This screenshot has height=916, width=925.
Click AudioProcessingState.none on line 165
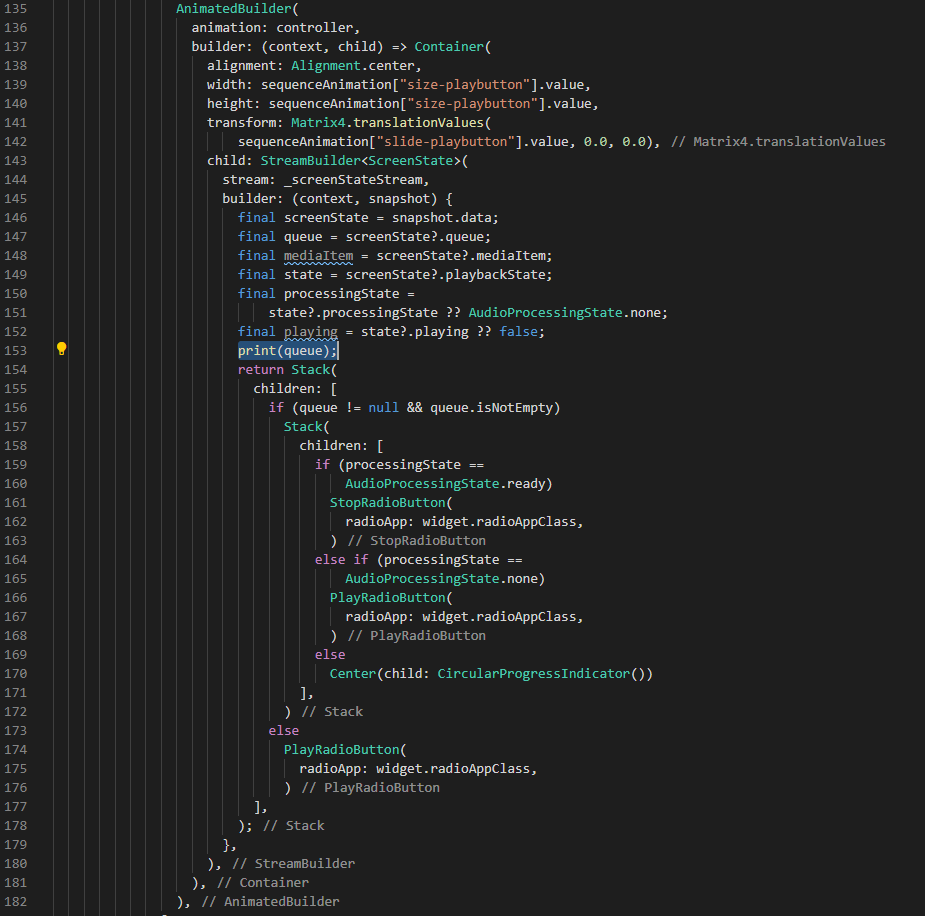pyautogui.click(x=441, y=579)
